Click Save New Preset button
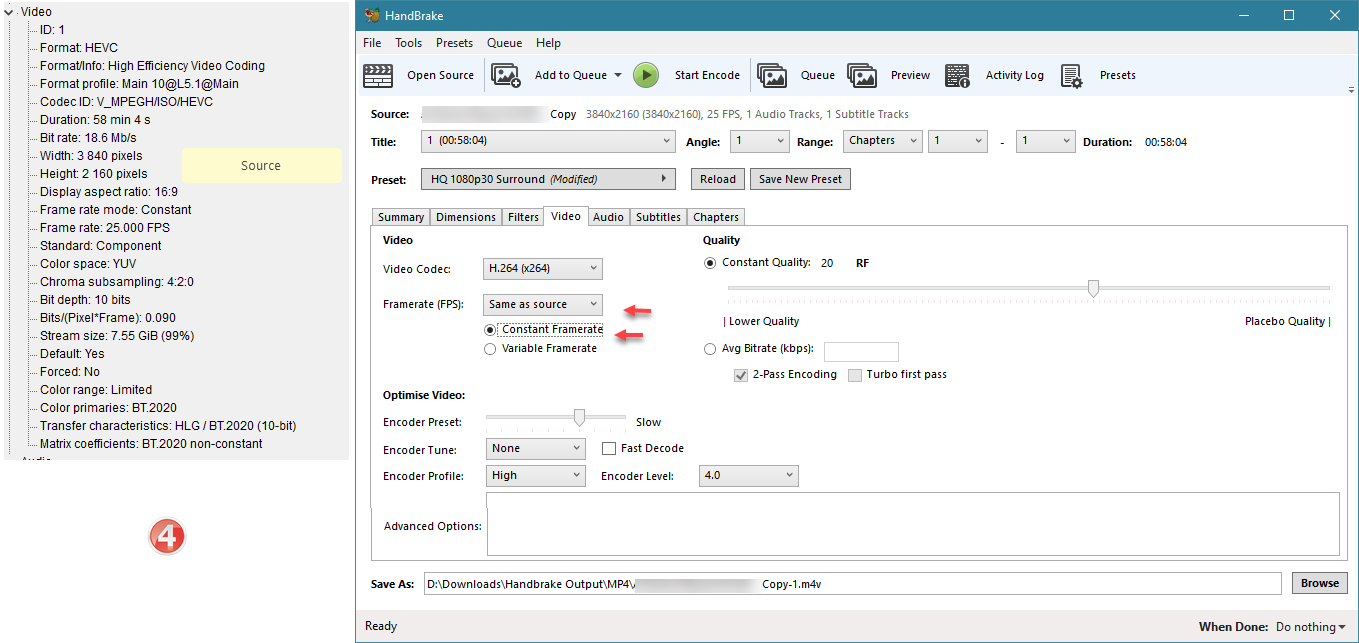 800,179
